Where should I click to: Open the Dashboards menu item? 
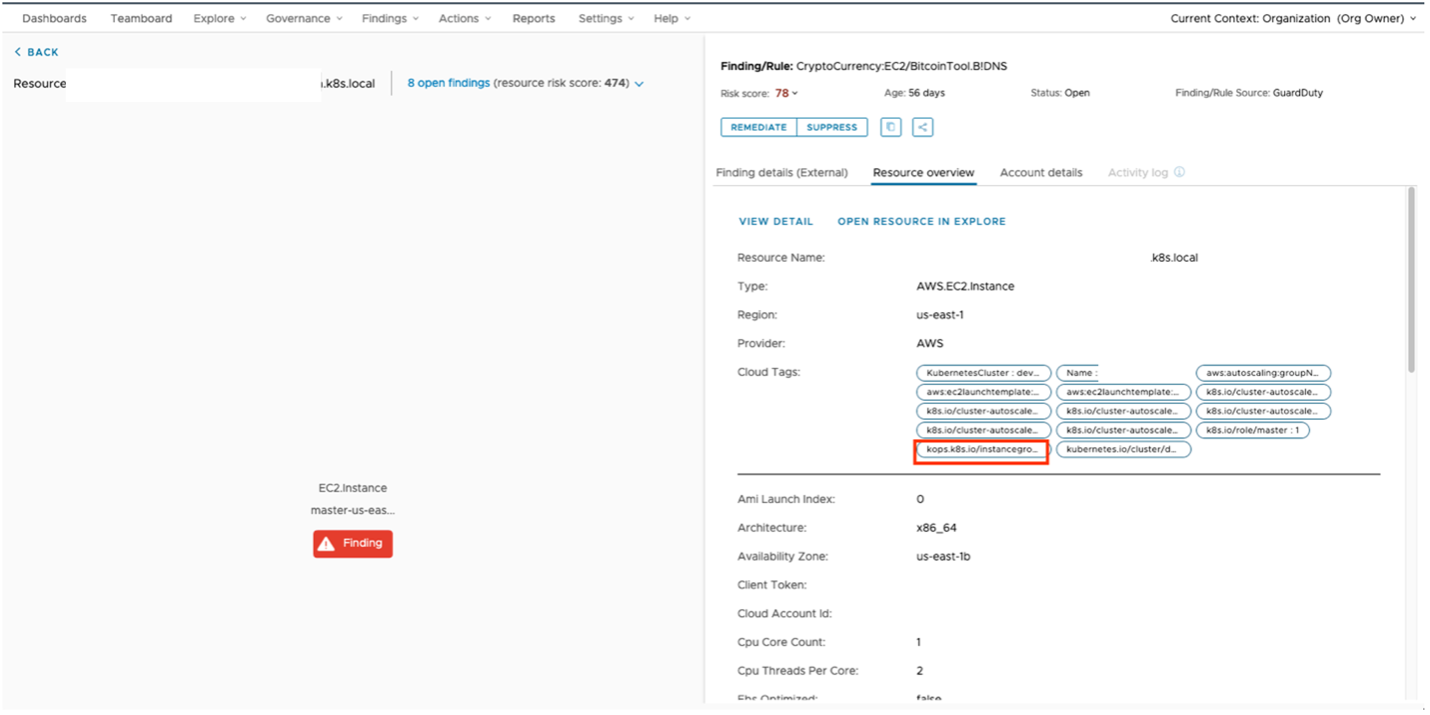(x=54, y=18)
